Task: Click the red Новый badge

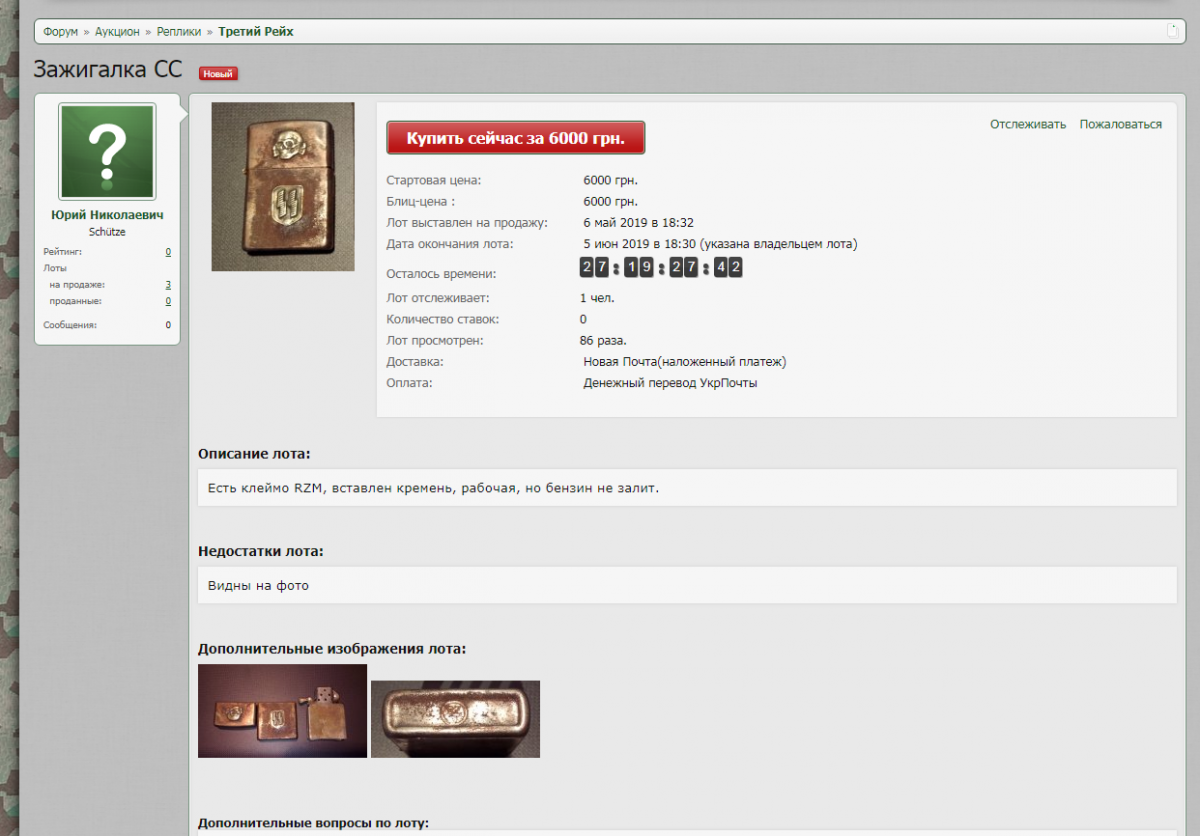Action: pos(218,73)
